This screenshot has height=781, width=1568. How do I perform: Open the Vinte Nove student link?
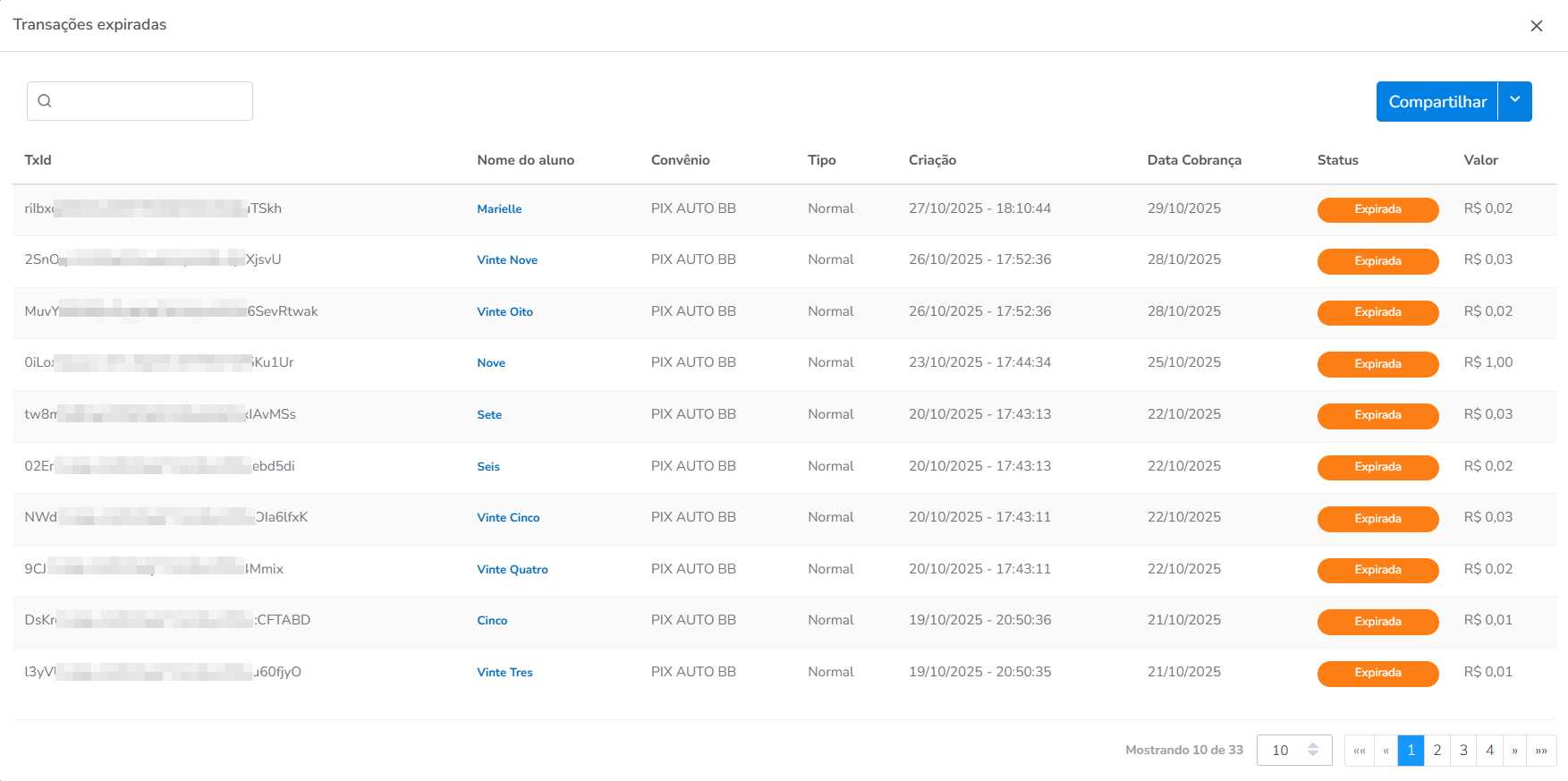[507, 260]
